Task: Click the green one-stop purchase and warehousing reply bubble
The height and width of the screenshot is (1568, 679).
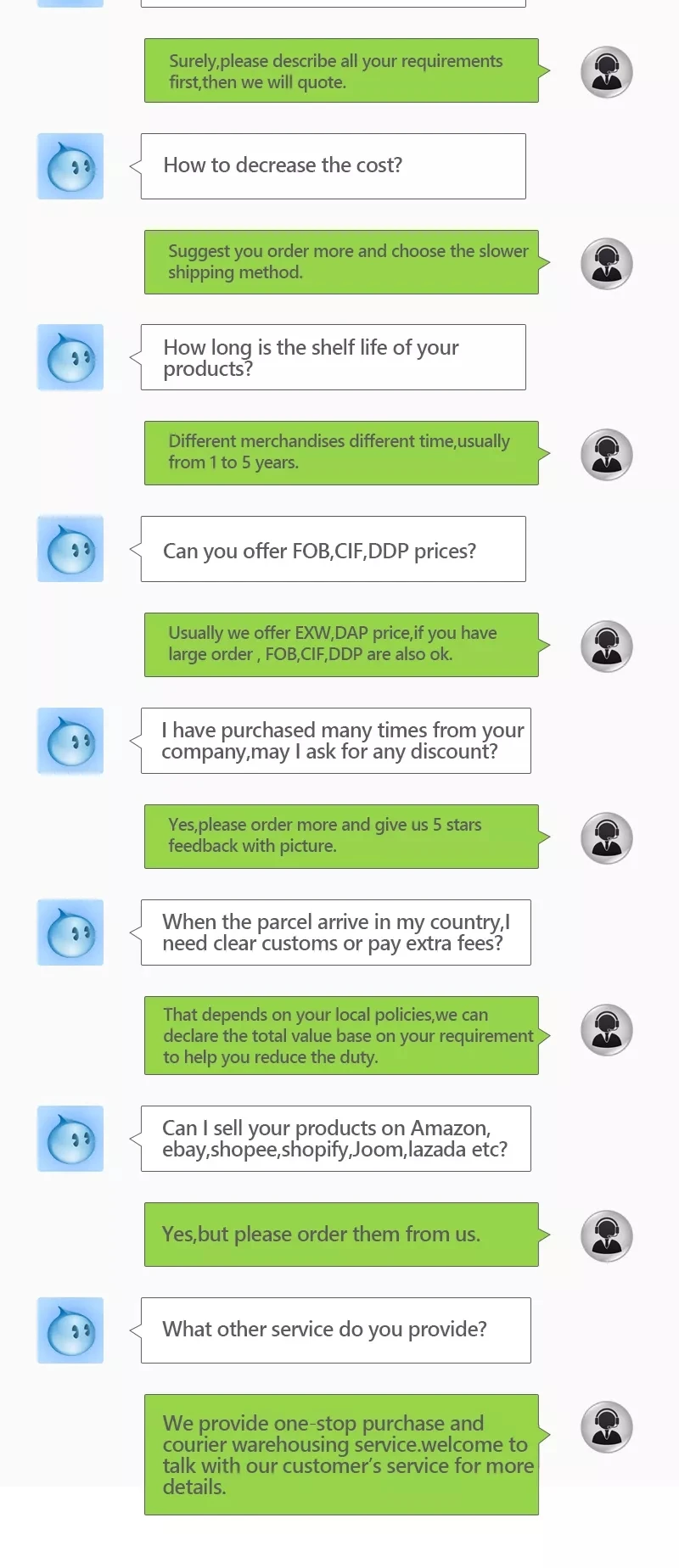Action: [341, 1454]
